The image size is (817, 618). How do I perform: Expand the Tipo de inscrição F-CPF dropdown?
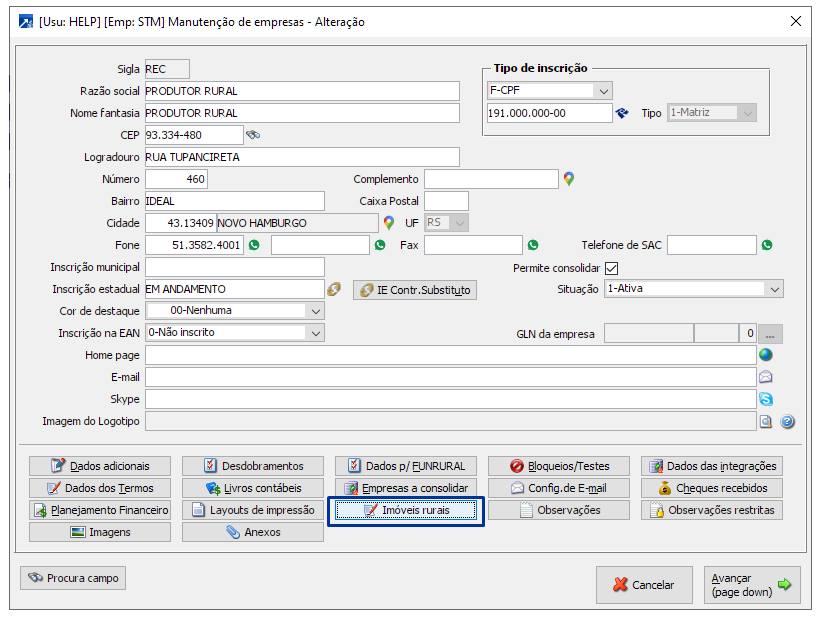pyautogui.click(x=602, y=91)
